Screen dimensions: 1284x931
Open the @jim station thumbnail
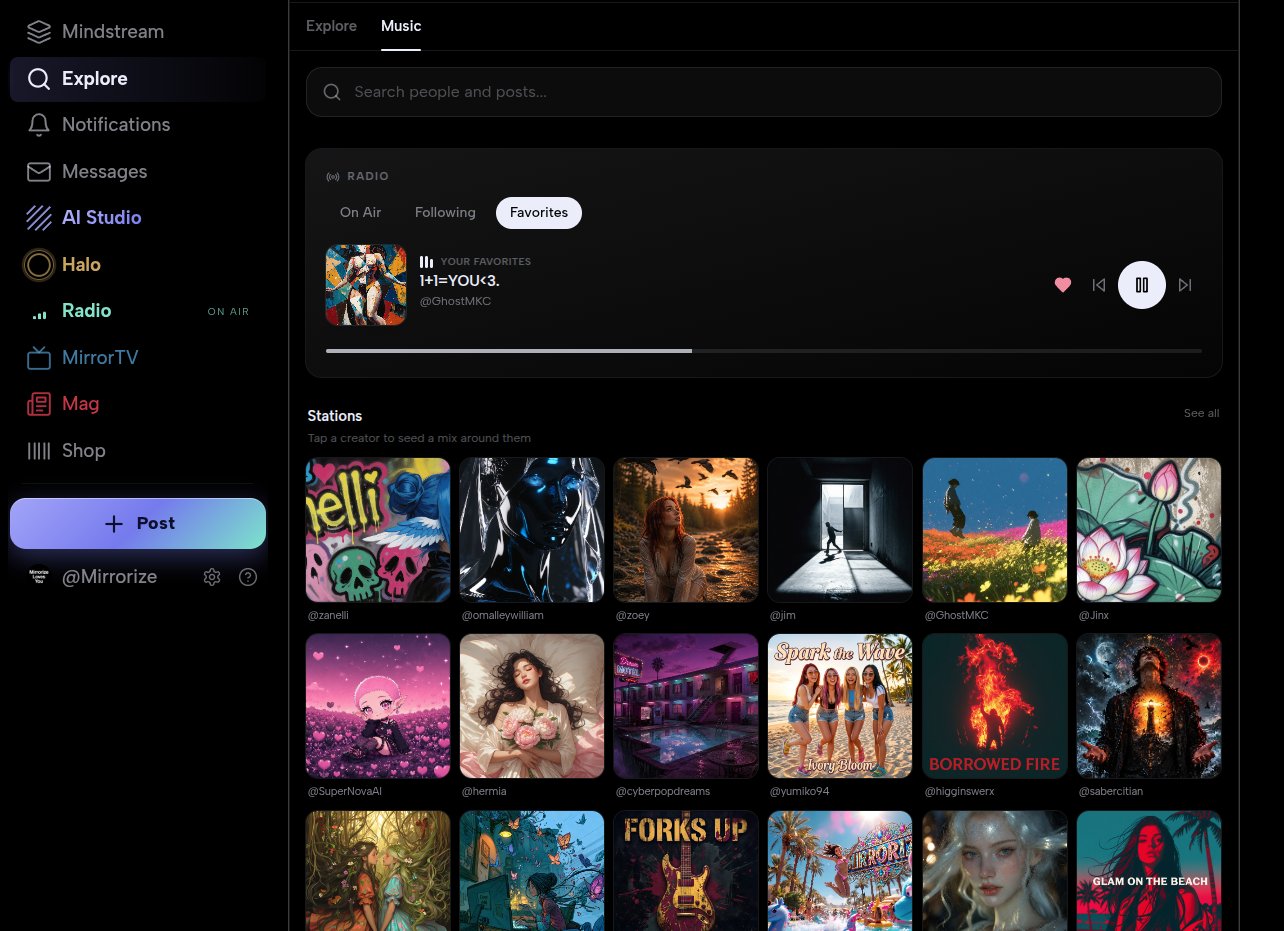(x=840, y=530)
